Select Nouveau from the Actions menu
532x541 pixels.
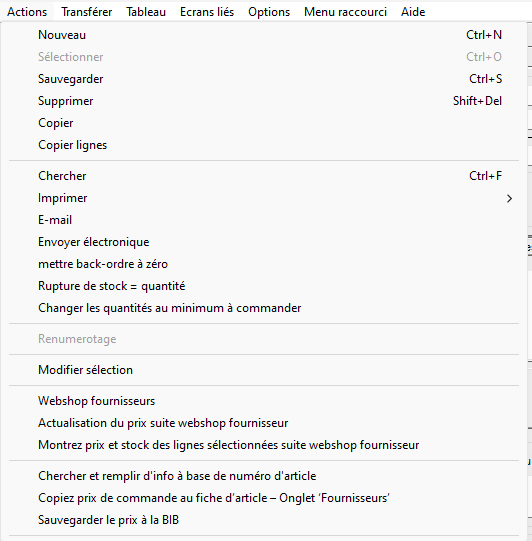[x=264, y=35]
